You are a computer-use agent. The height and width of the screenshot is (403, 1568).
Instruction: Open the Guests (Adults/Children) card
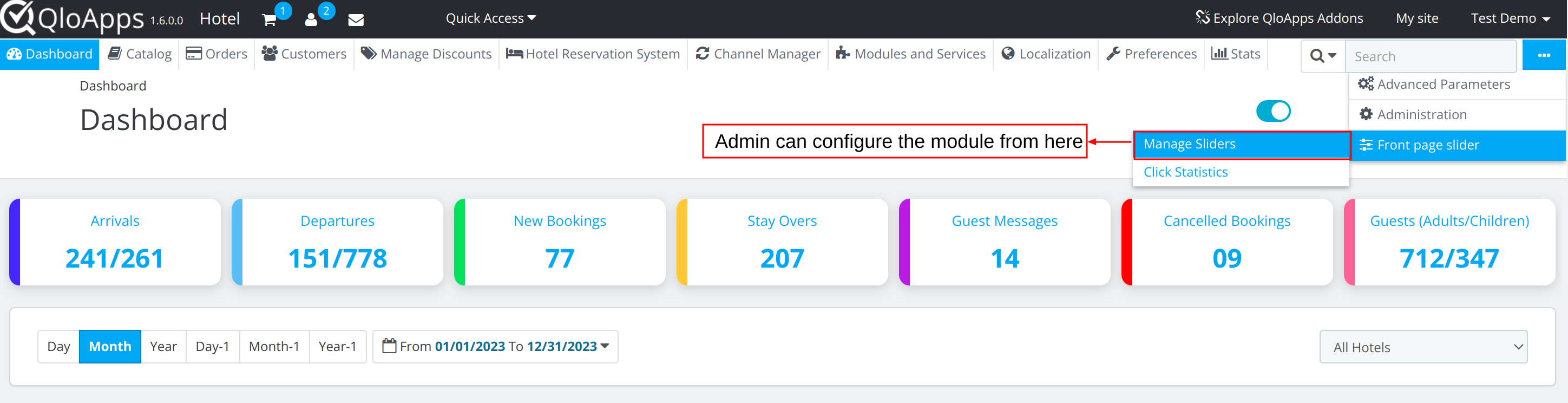point(1449,242)
